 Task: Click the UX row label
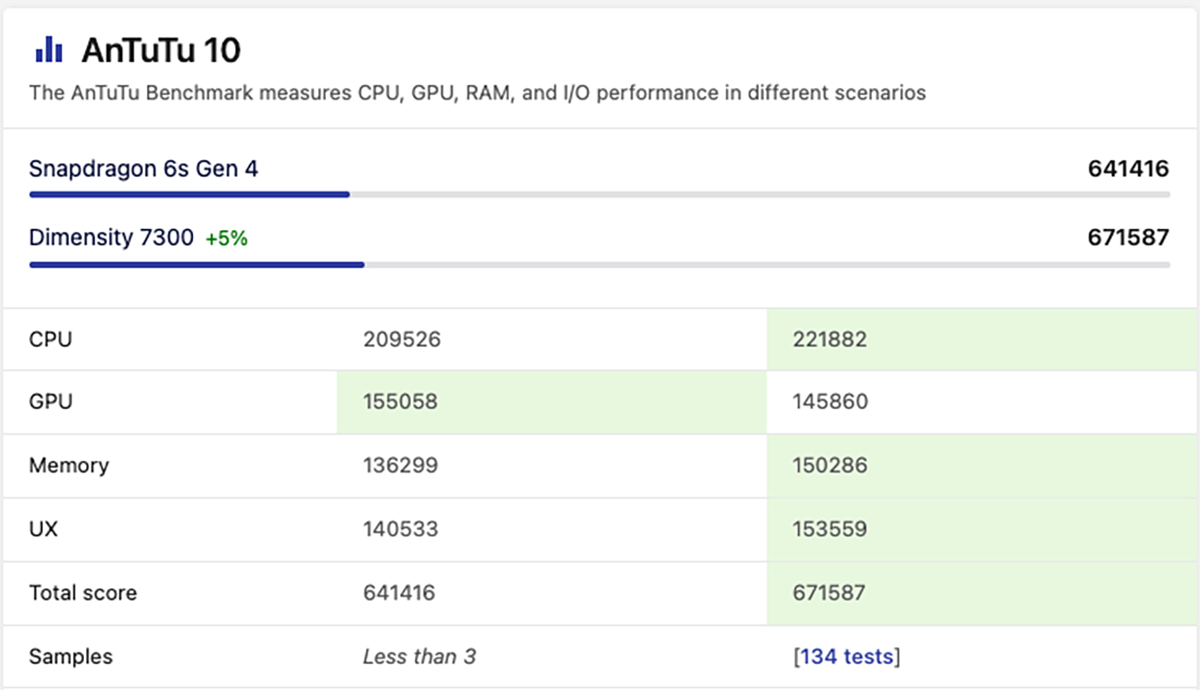pos(43,529)
